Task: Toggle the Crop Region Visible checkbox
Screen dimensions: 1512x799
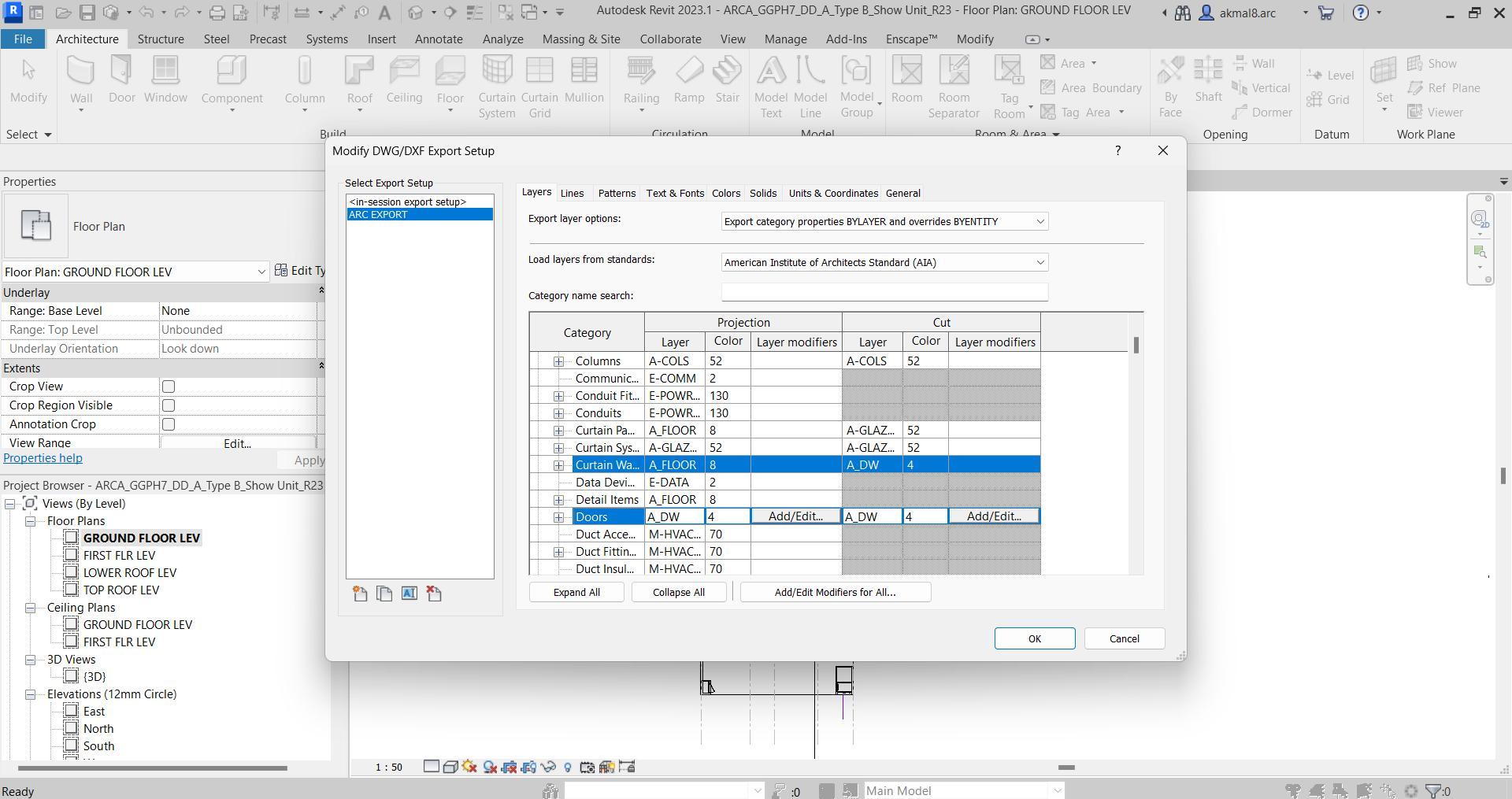Action: (169, 405)
